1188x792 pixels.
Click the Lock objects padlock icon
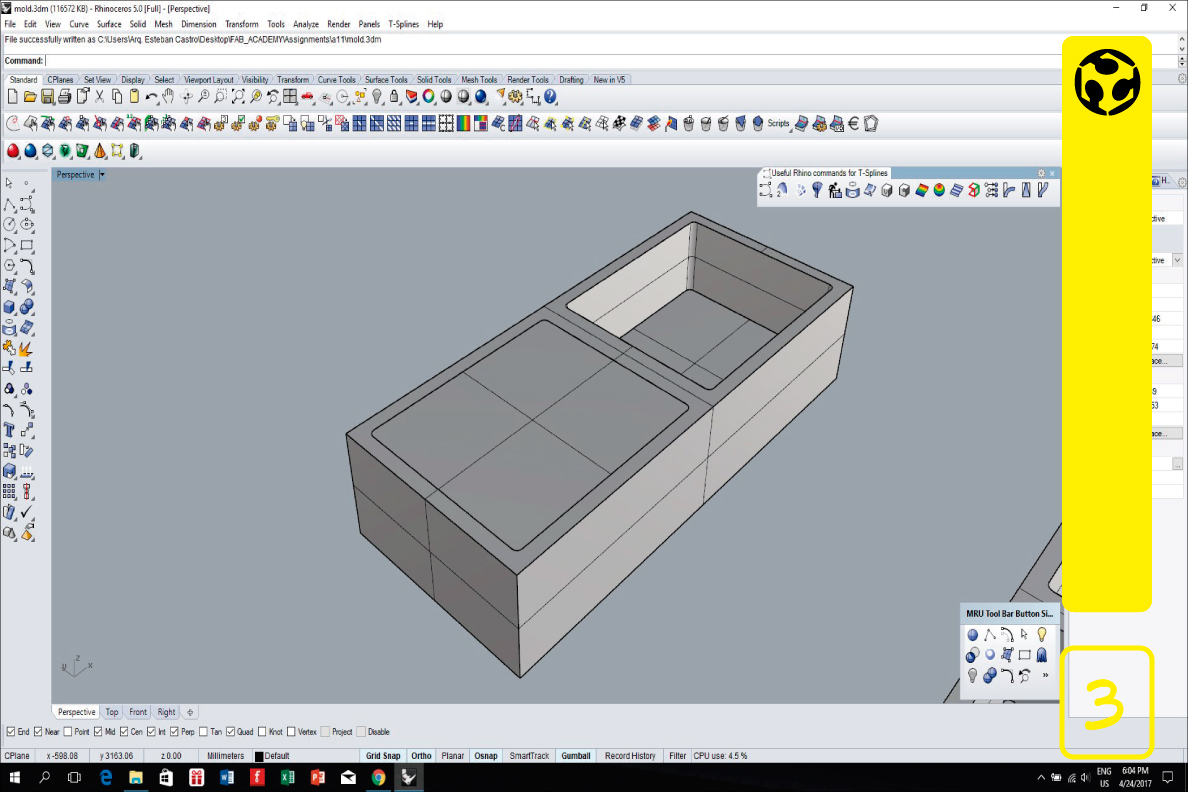[394, 97]
